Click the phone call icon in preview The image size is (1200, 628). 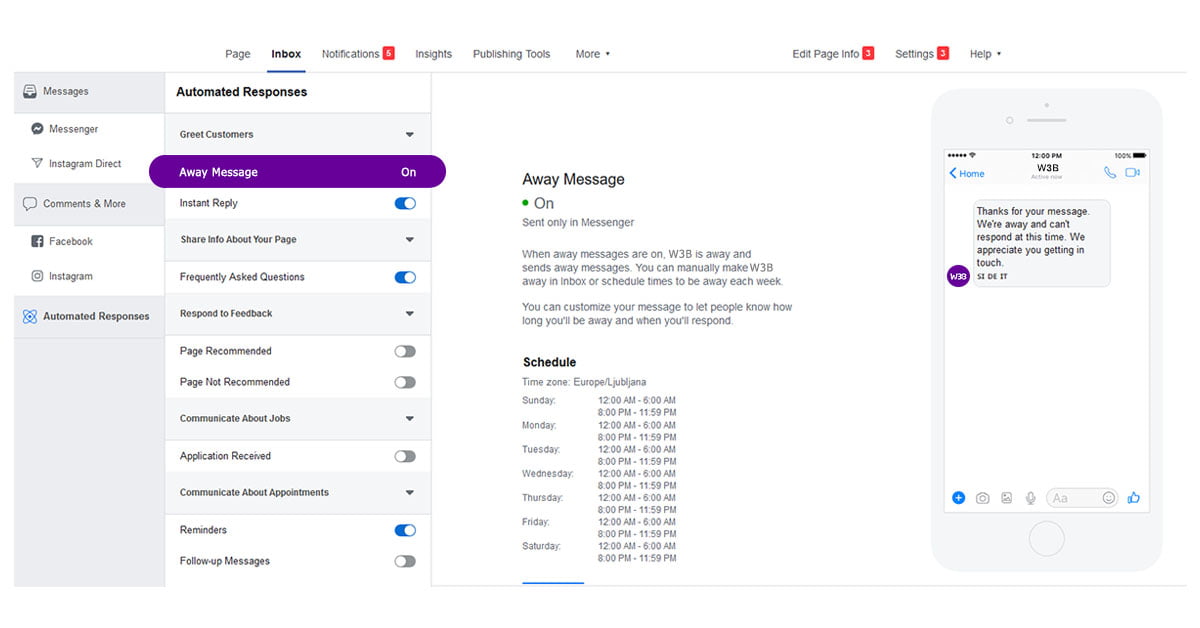(x=1110, y=173)
